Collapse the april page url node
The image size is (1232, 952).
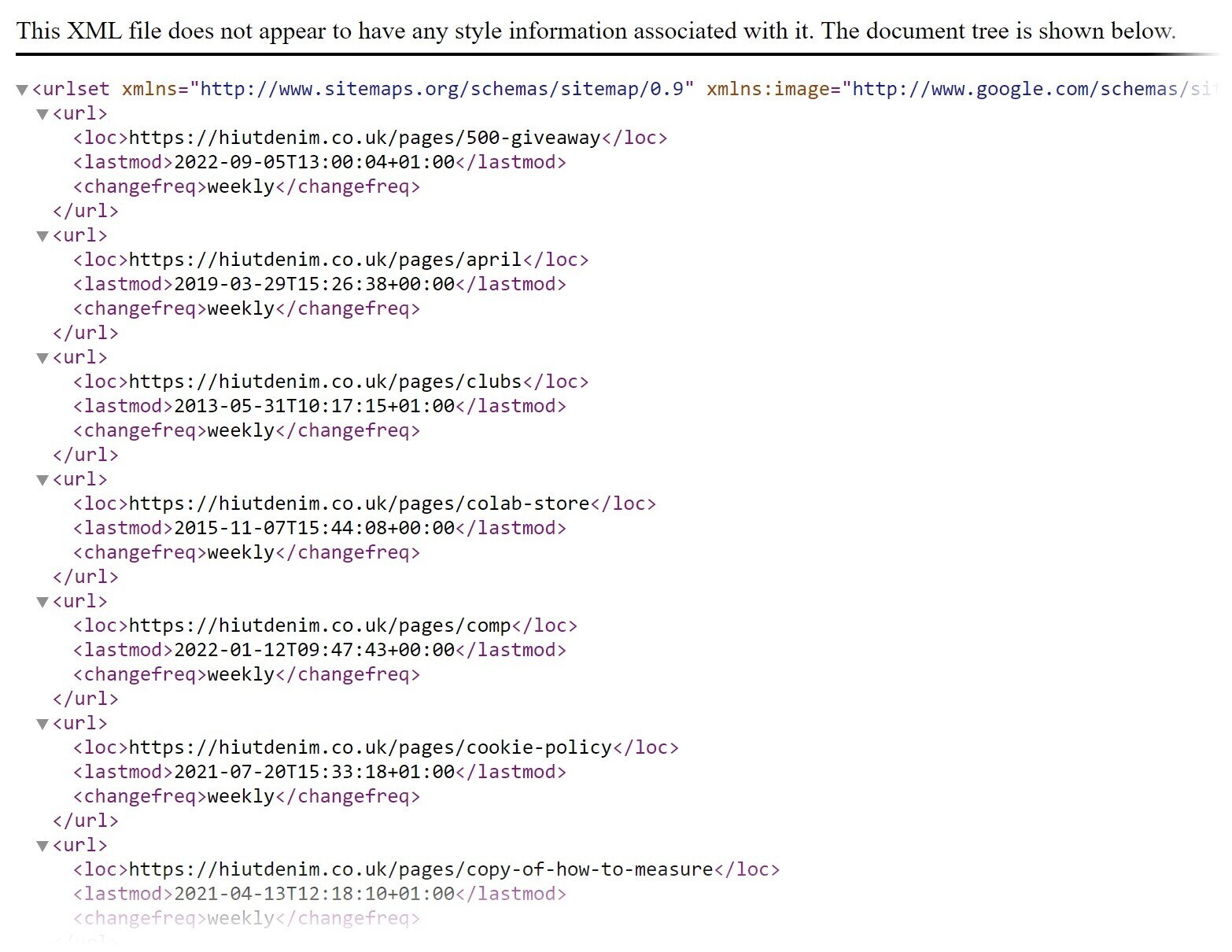42,235
